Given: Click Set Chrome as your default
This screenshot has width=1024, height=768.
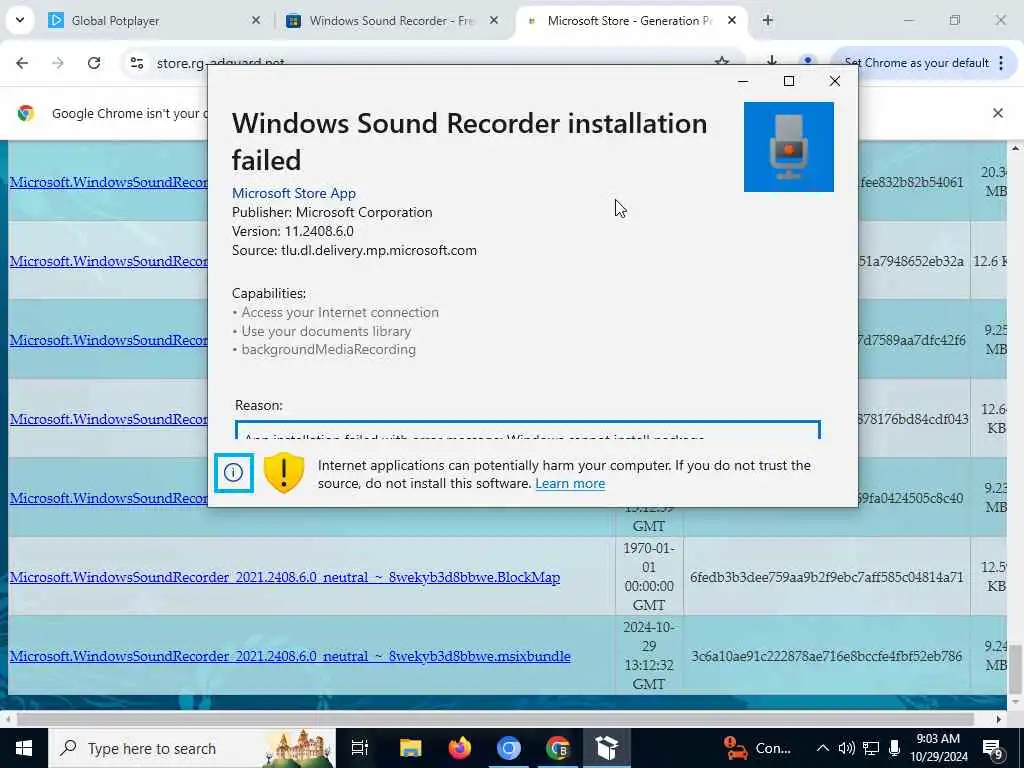Looking at the screenshot, I should point(917,63).
